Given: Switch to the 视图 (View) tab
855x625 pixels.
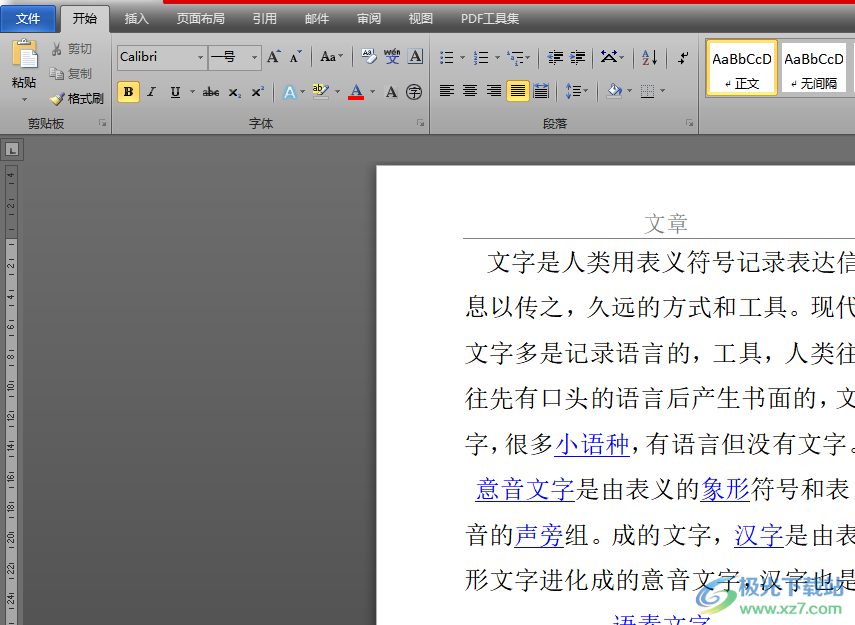Looking at the screenshot, I should (421, 19).
